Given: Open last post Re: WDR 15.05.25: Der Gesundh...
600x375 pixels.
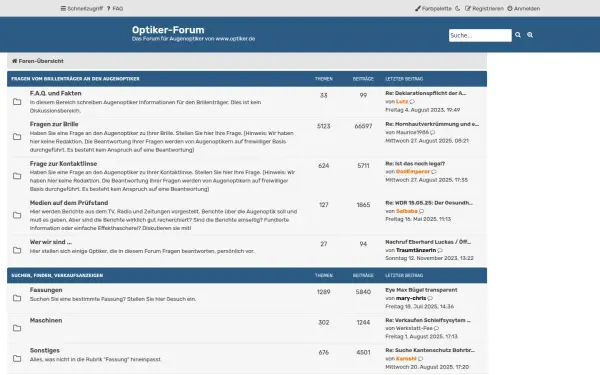Looking at the screenshot, I should (429, 203).
